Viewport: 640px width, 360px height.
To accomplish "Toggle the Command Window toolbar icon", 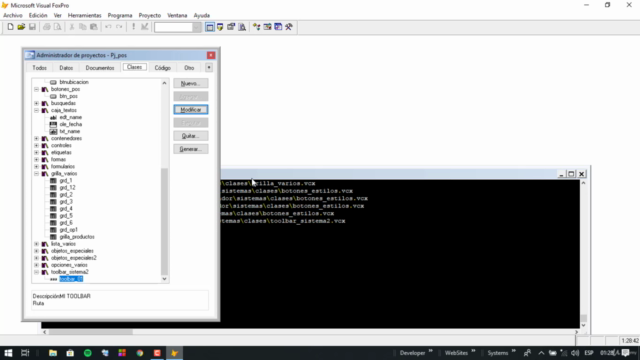I will (x=209, y=27).
